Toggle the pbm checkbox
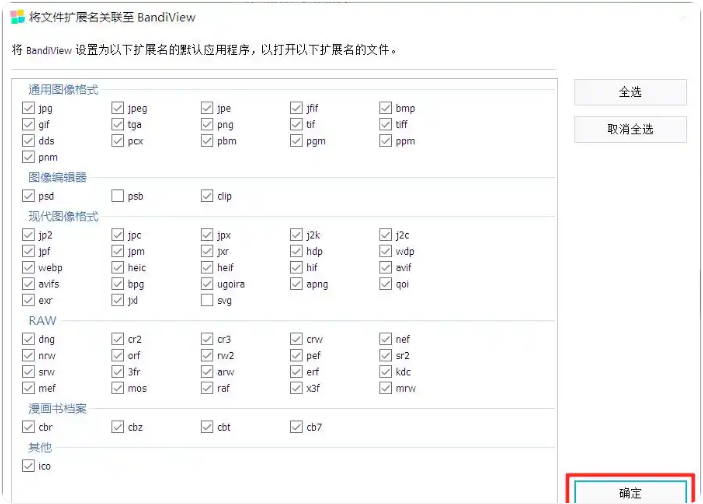 point(207,141)
